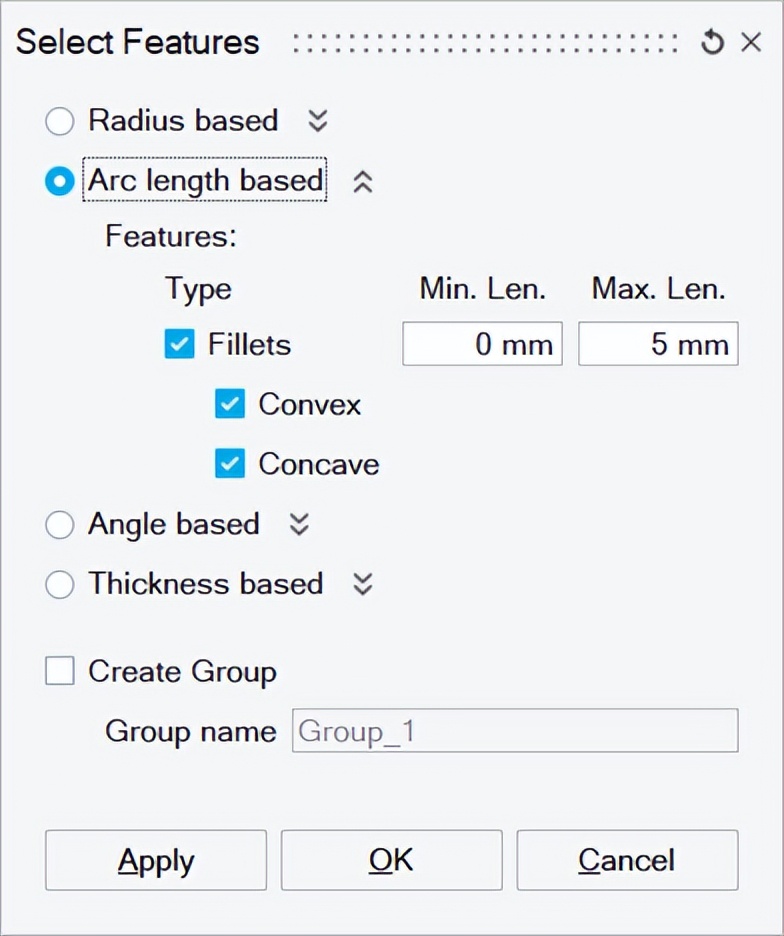Select the Angle based option

pyautogui.click(x=59, y=524)
